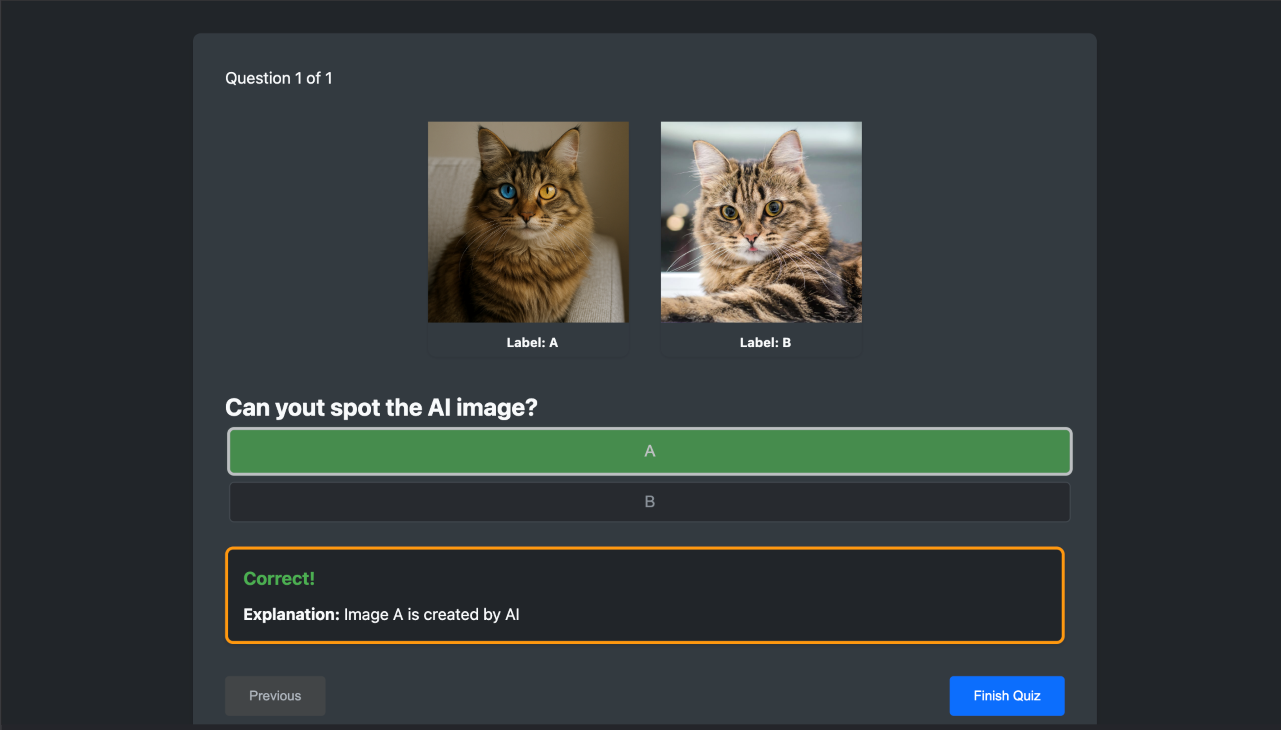Image resolution: width=1281 pixels, height=730 pixels.
Task: Click the quiz question 'Can yout spot the AI image?'
Action: [x=381, y=407]
